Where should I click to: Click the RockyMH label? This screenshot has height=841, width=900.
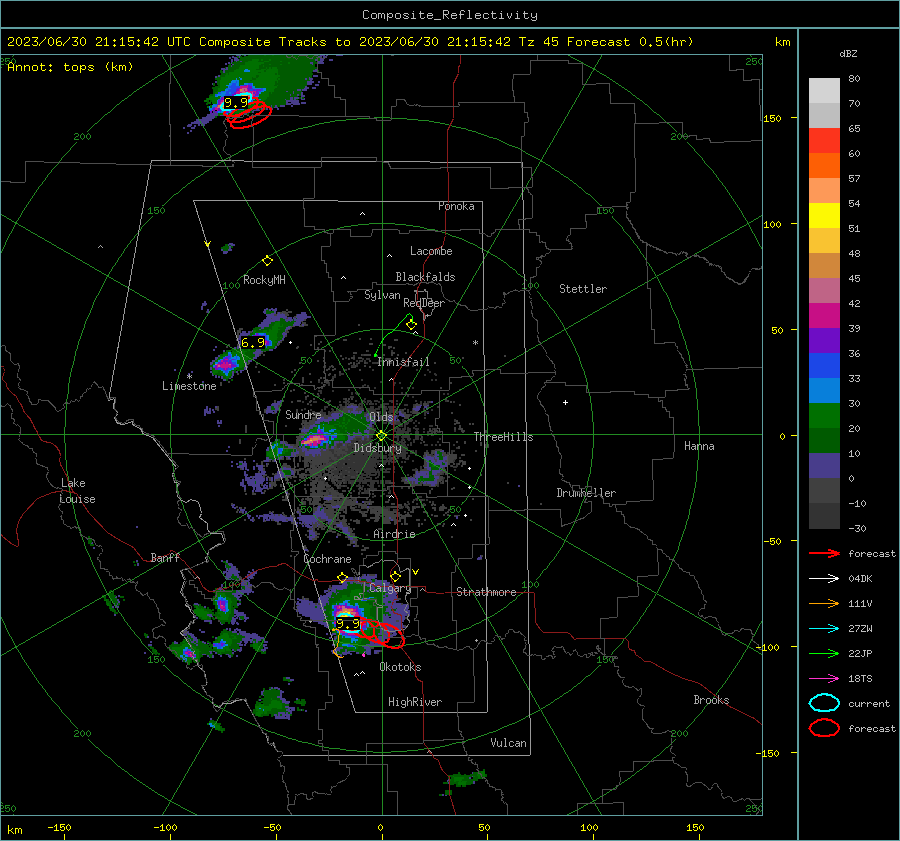(264, 280)
